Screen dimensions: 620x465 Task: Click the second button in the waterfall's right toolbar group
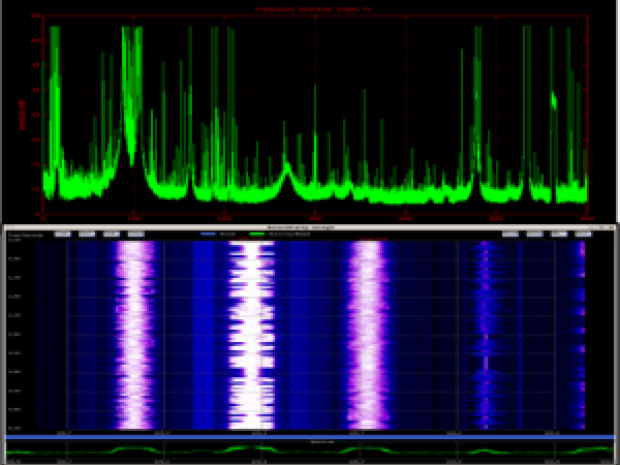[x=534, y=234]
